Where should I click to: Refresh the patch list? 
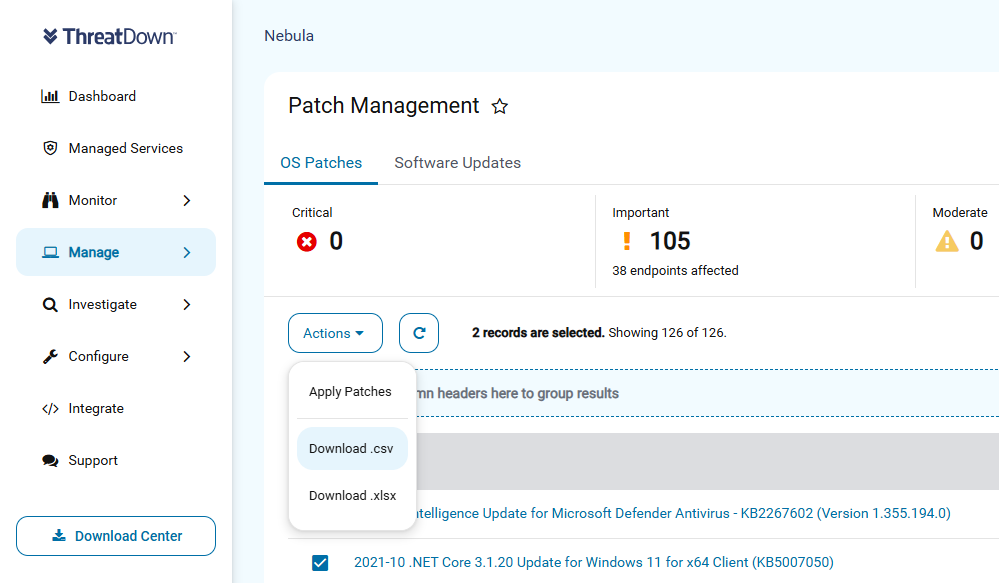pos(419,333)
